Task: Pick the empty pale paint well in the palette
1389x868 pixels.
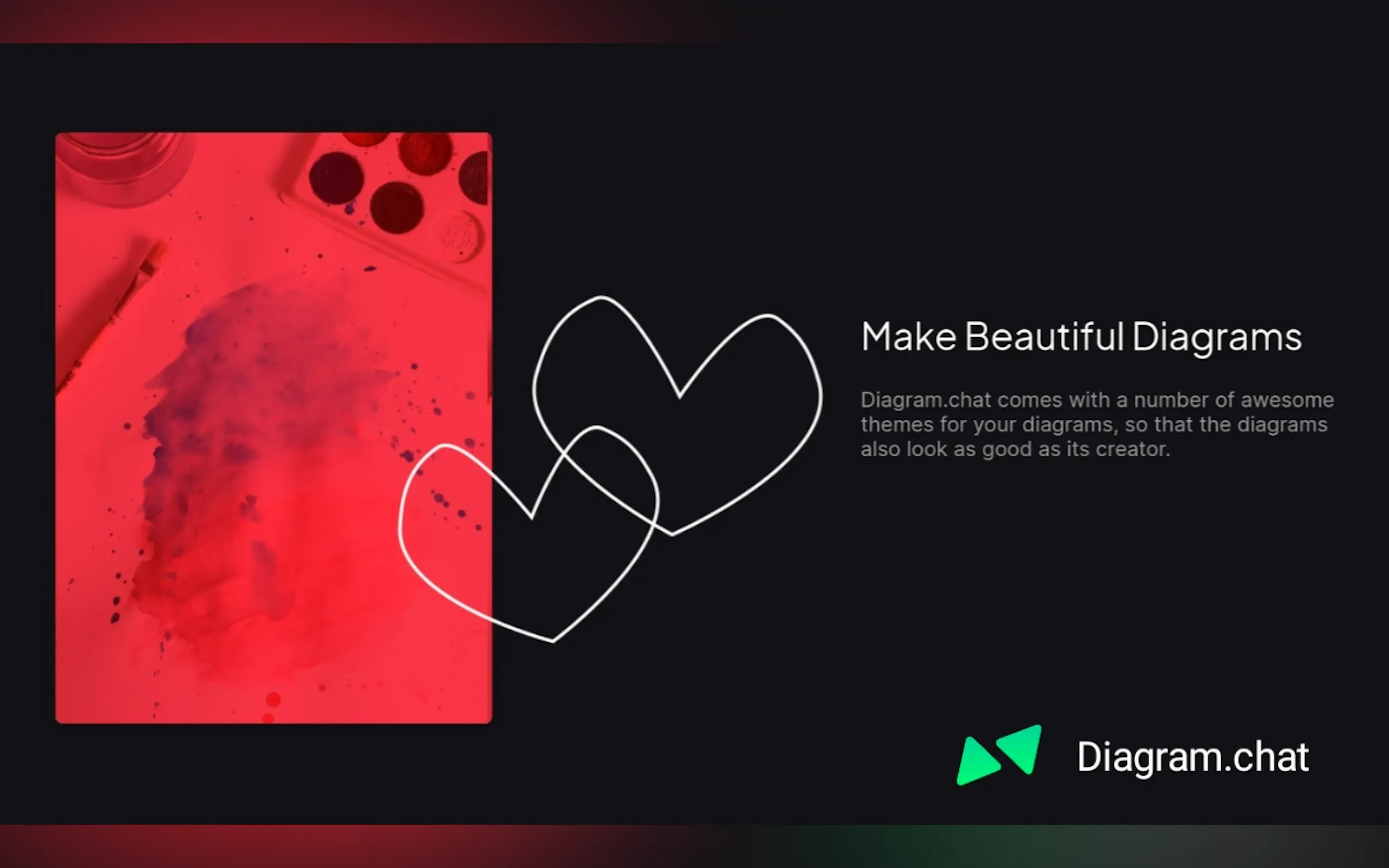Action: [459, 236]
